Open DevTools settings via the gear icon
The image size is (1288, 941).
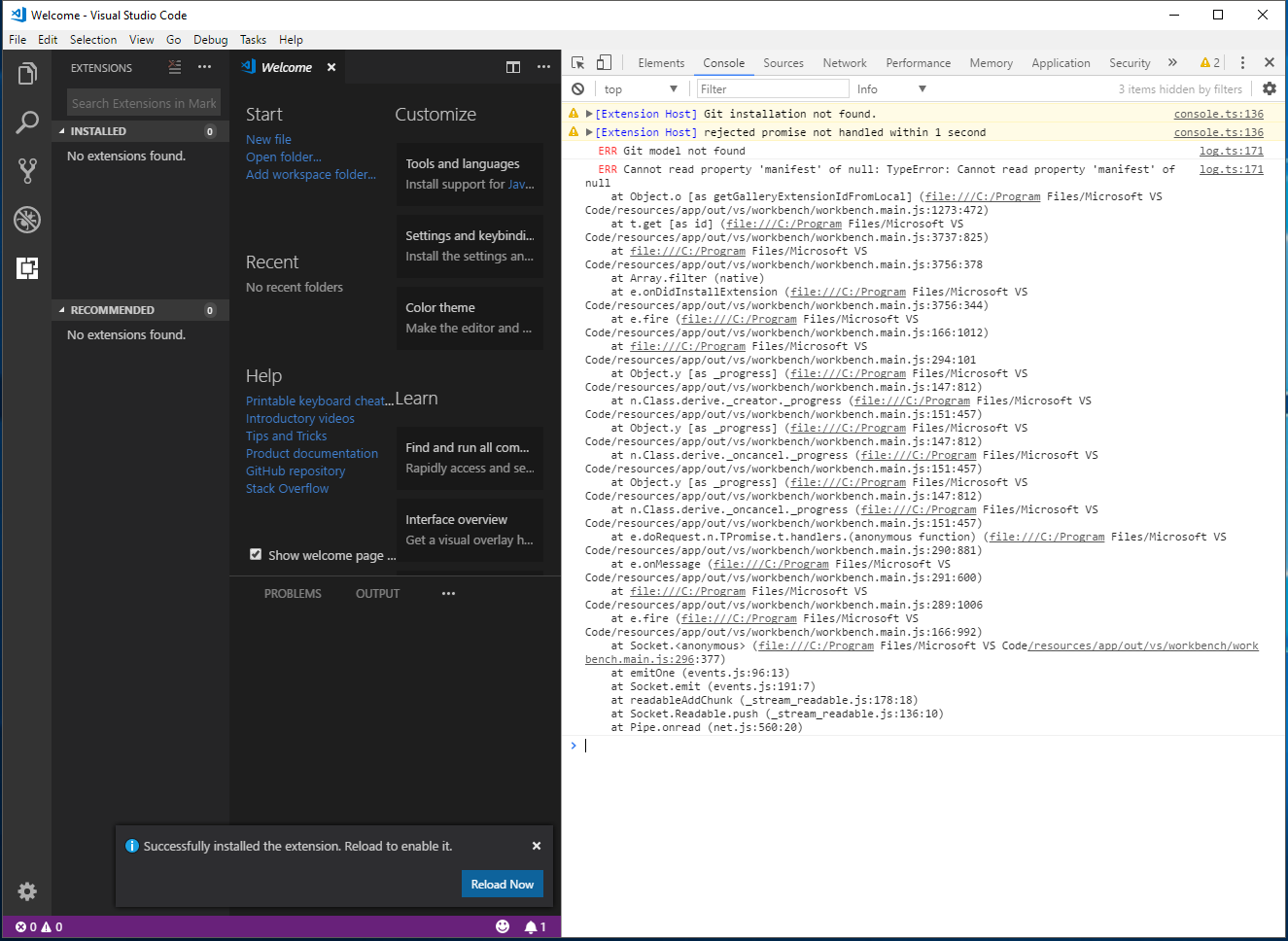click(1271, 88)
